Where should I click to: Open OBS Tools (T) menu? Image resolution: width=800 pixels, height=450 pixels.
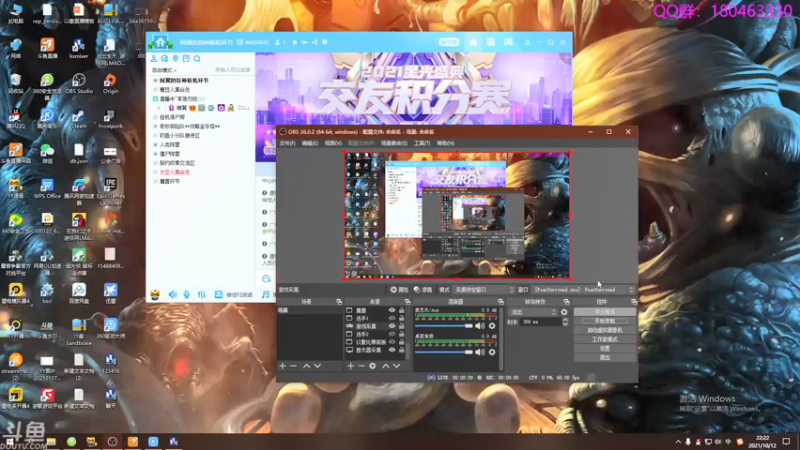[422, 143]
